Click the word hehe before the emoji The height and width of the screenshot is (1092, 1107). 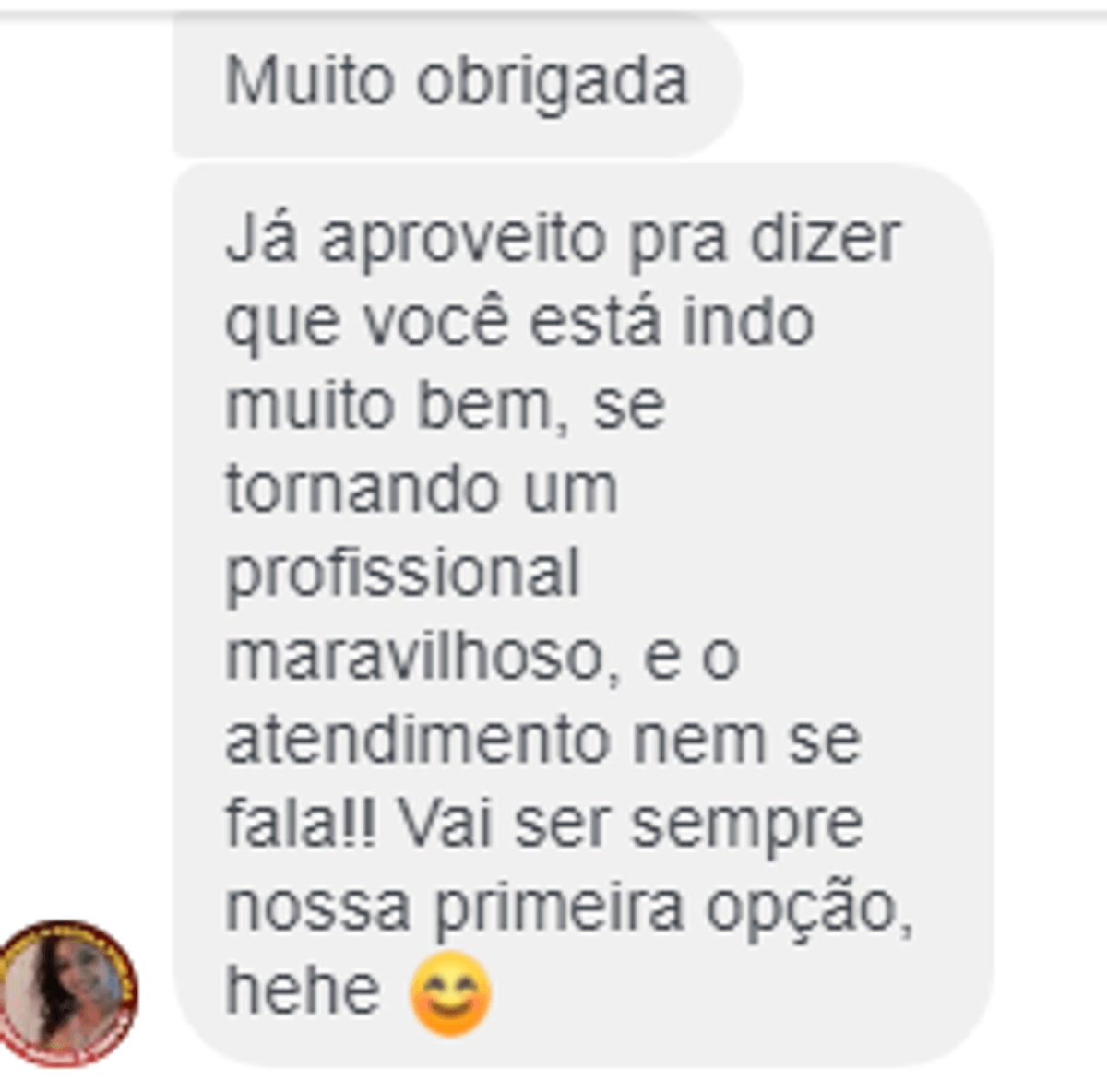point(303,991)
